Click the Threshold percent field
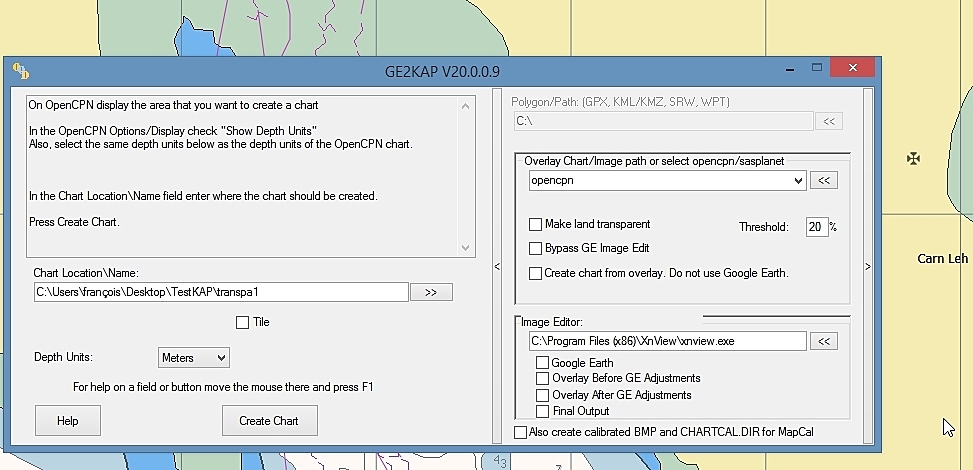The image size is (973, 470). click(x=817, y=227)
